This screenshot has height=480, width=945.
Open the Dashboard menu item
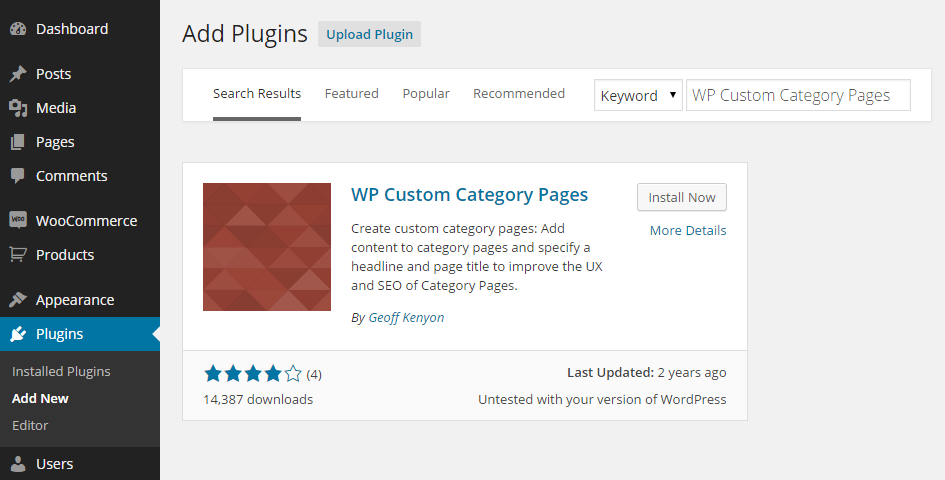72,29
